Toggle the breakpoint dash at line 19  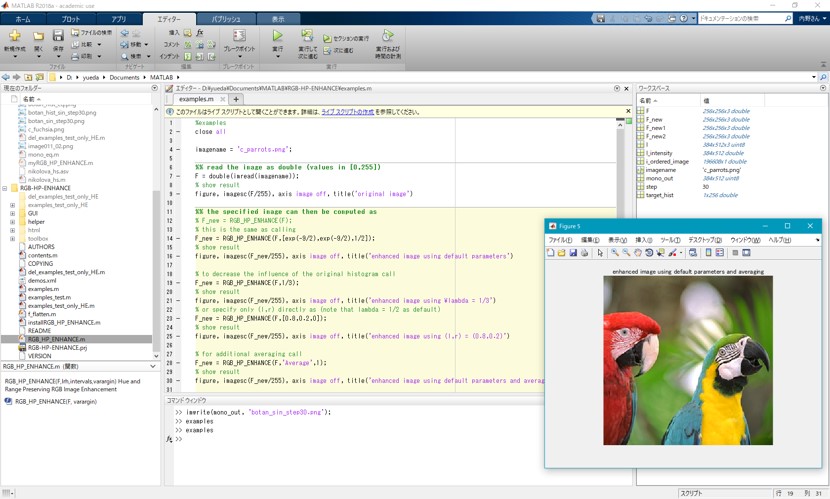179,283
